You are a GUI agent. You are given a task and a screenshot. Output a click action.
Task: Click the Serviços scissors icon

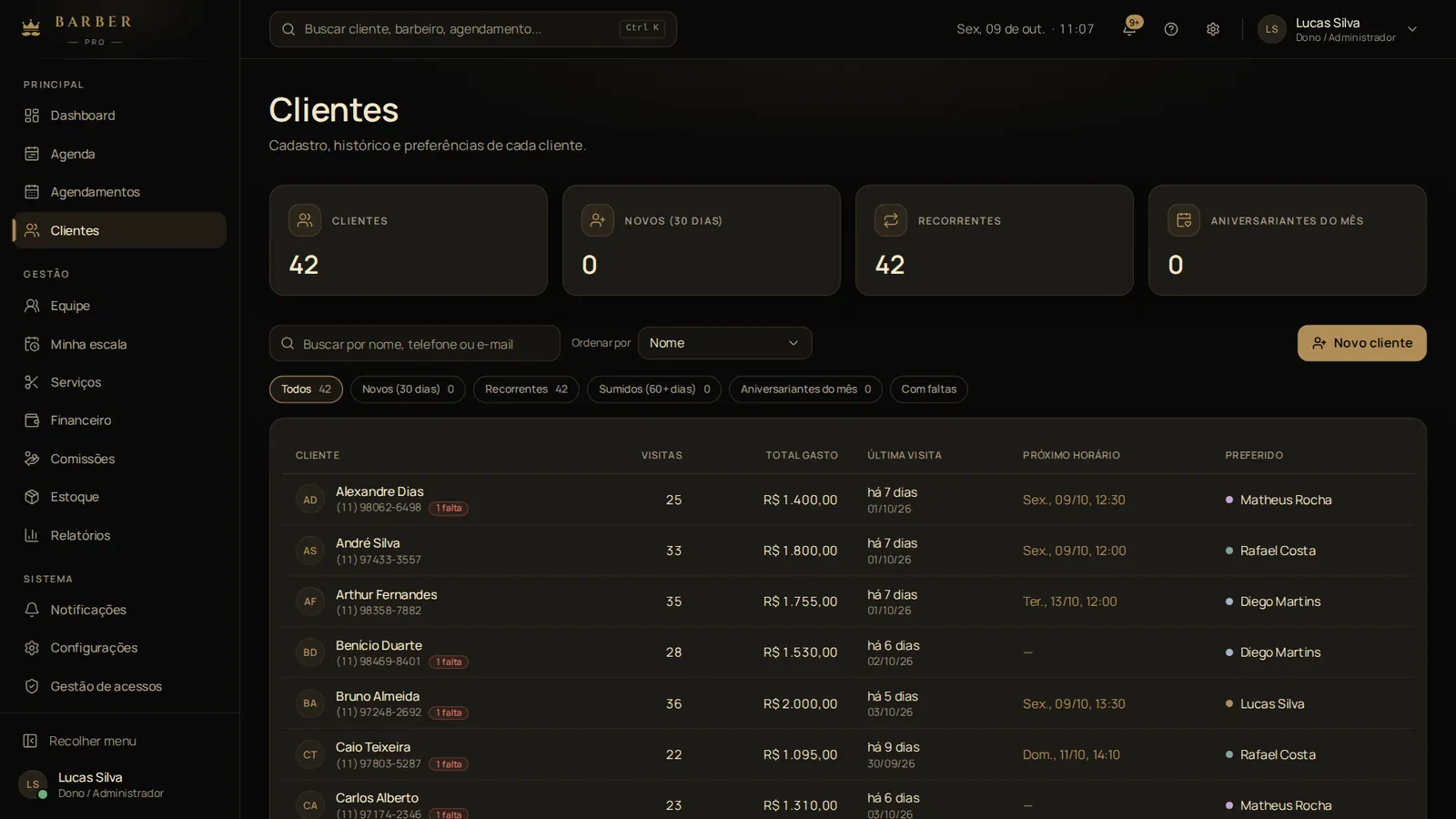click(x=32, y=382)
